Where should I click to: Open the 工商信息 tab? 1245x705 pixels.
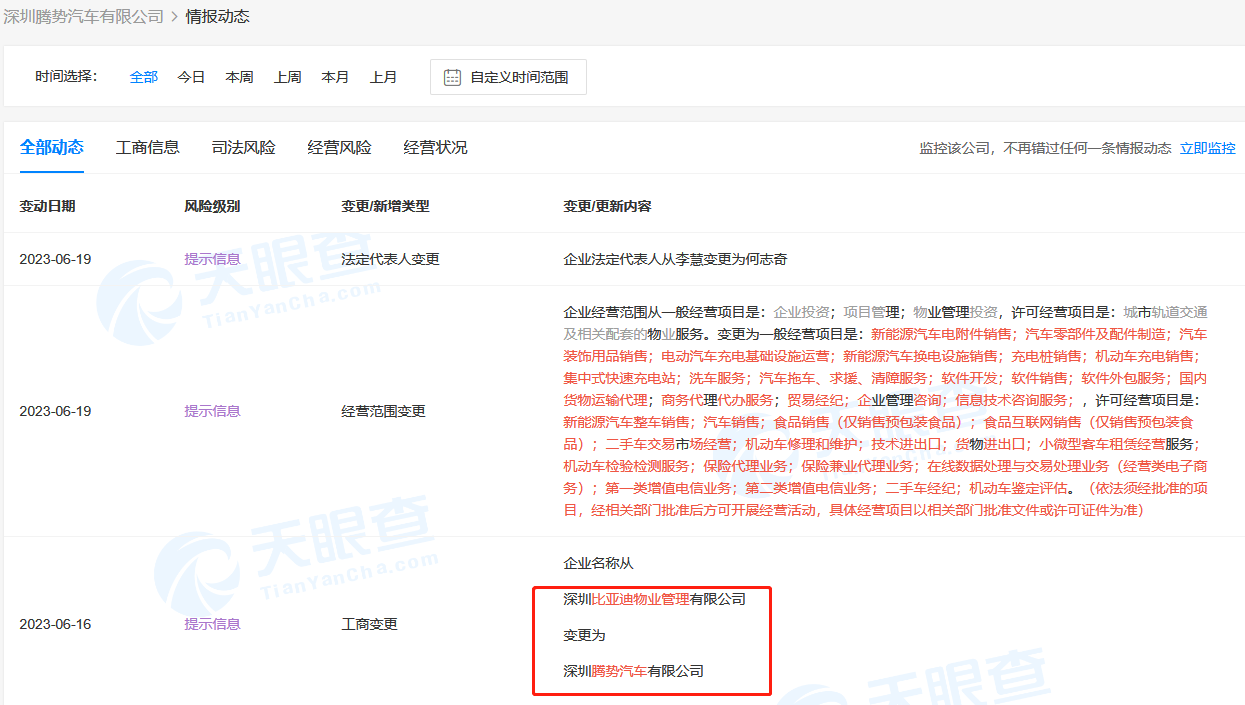point(148,147)
